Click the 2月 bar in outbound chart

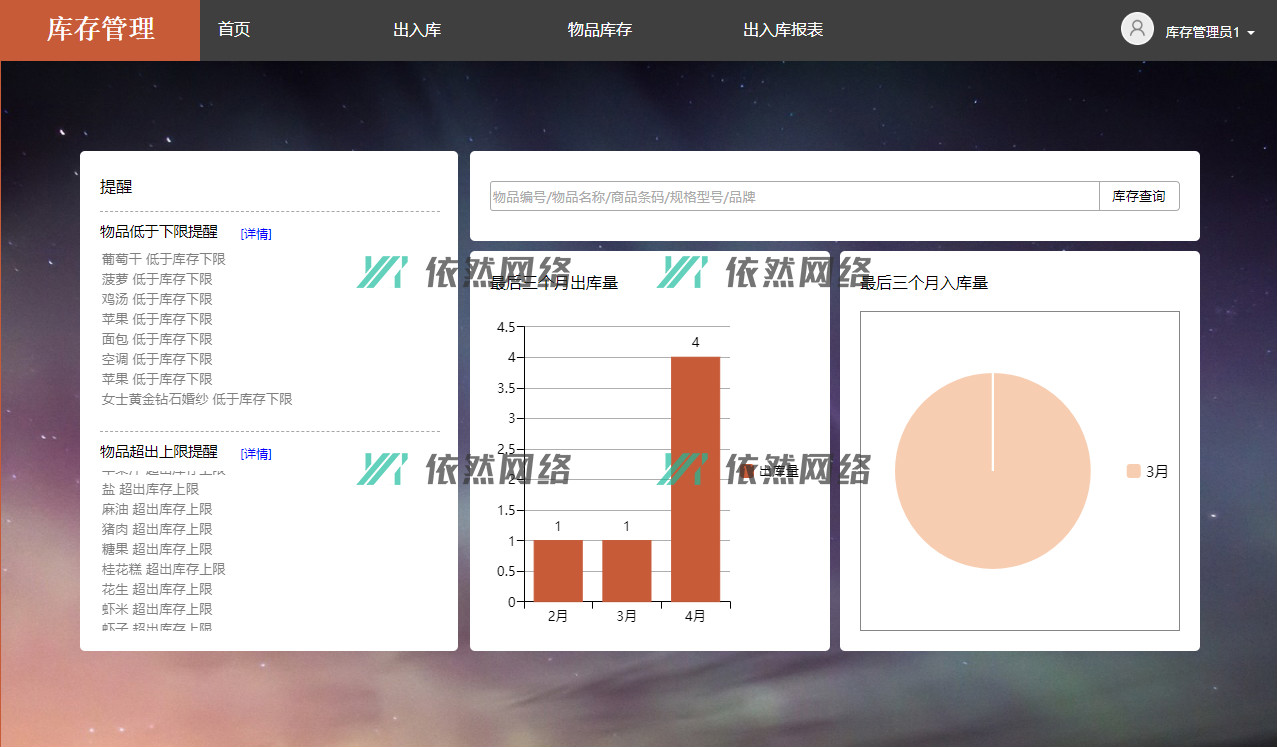pyautogui.click(x=558, y=570)
